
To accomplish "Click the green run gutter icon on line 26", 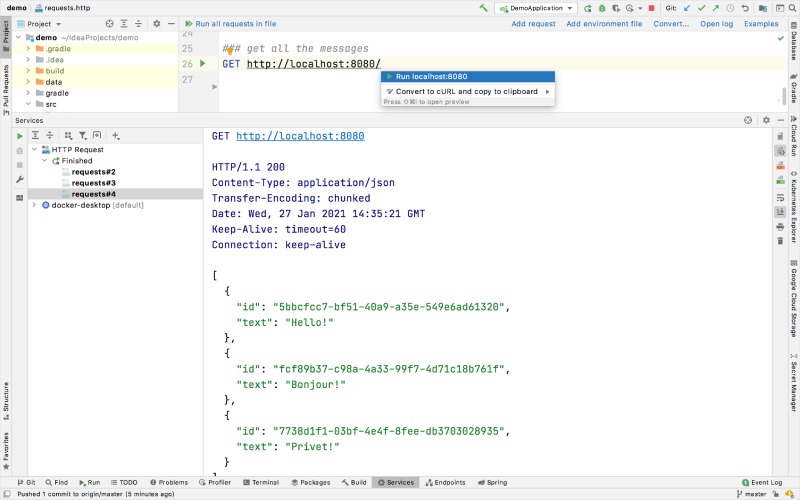I will click(x=203, y=63).
